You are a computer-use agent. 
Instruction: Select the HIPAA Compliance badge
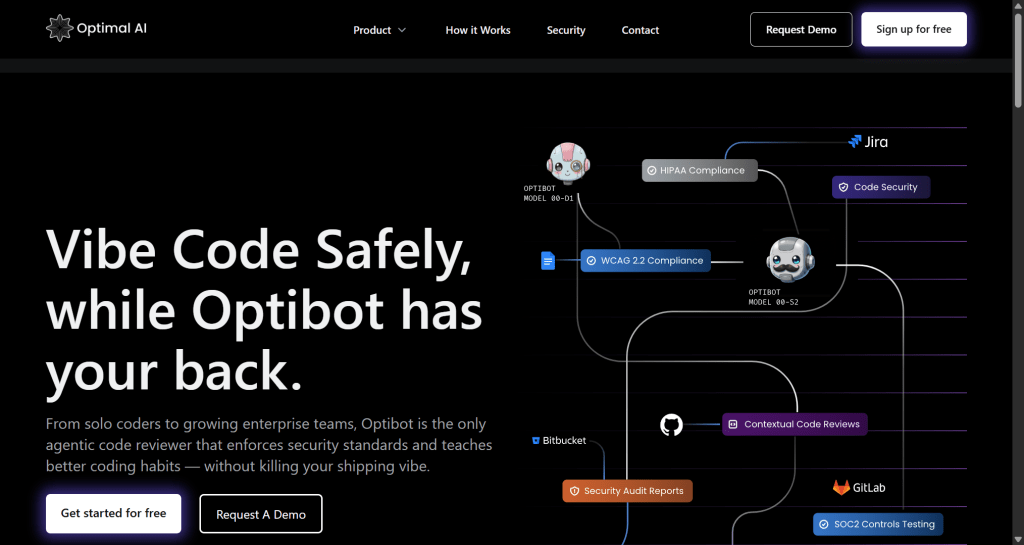[700, 171]
